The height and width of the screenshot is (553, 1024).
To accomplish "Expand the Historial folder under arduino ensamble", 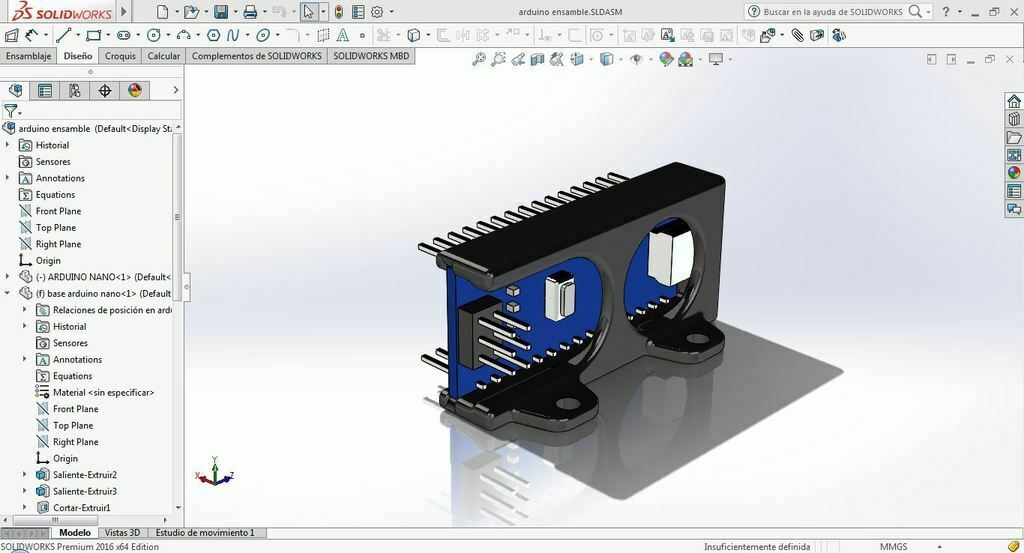I will [x=8, y=145].
